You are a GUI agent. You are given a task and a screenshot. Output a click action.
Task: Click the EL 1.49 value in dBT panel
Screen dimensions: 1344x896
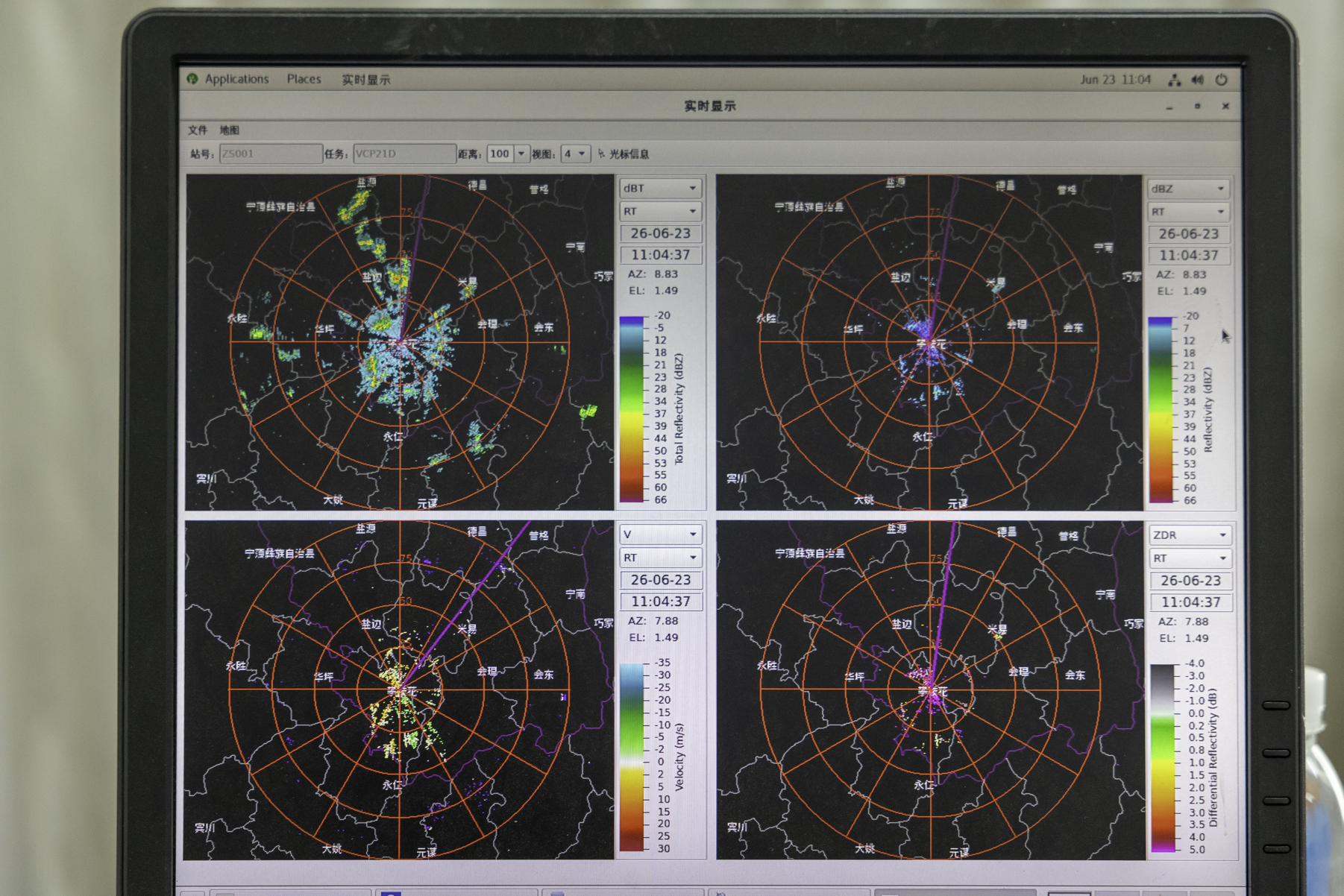[x=666, y=291]
